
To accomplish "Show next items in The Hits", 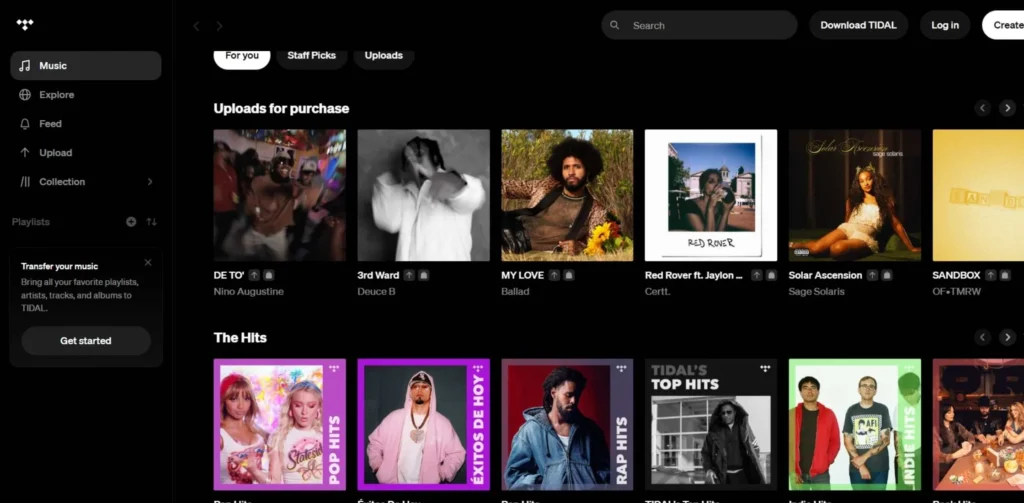I will [1008, 337].
